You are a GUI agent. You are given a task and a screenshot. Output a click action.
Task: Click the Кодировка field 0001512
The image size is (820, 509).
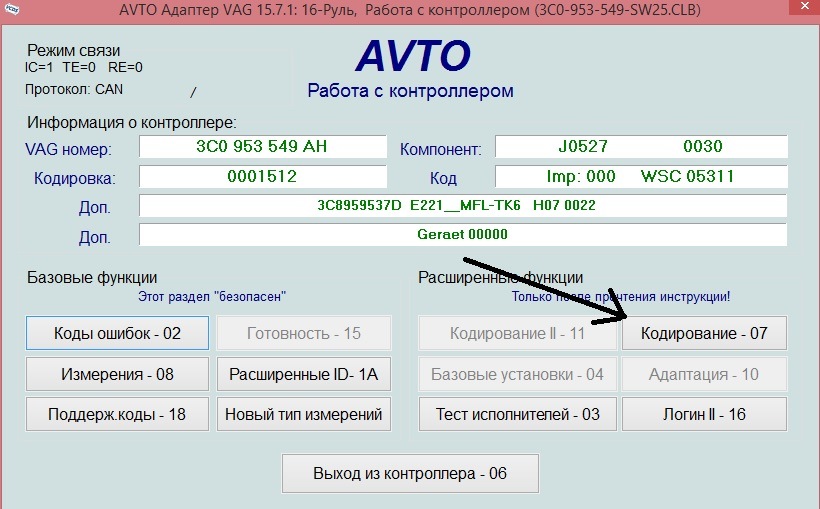(263, 176)
